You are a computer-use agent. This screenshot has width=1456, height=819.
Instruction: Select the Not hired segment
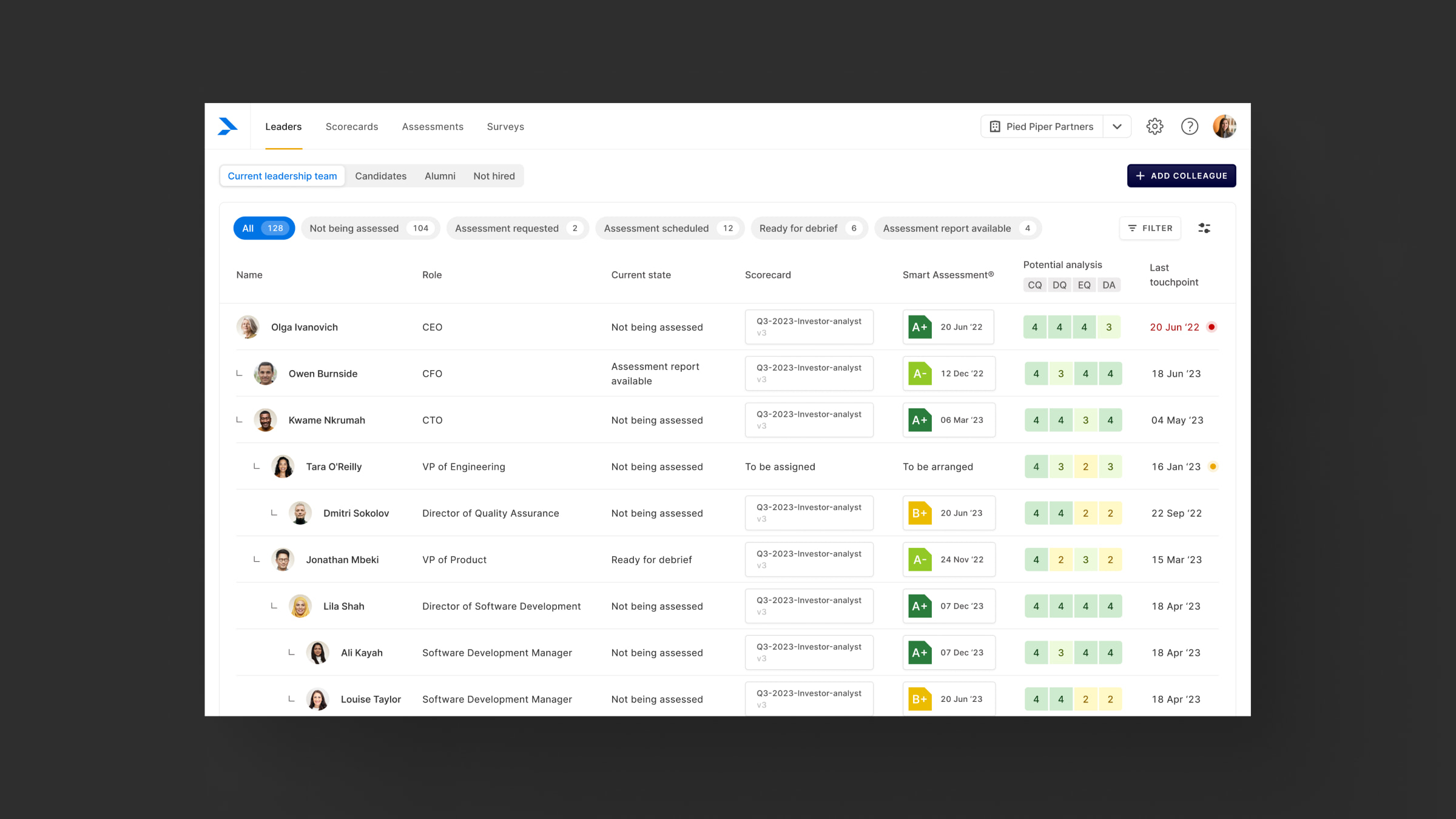pos(494,176)
